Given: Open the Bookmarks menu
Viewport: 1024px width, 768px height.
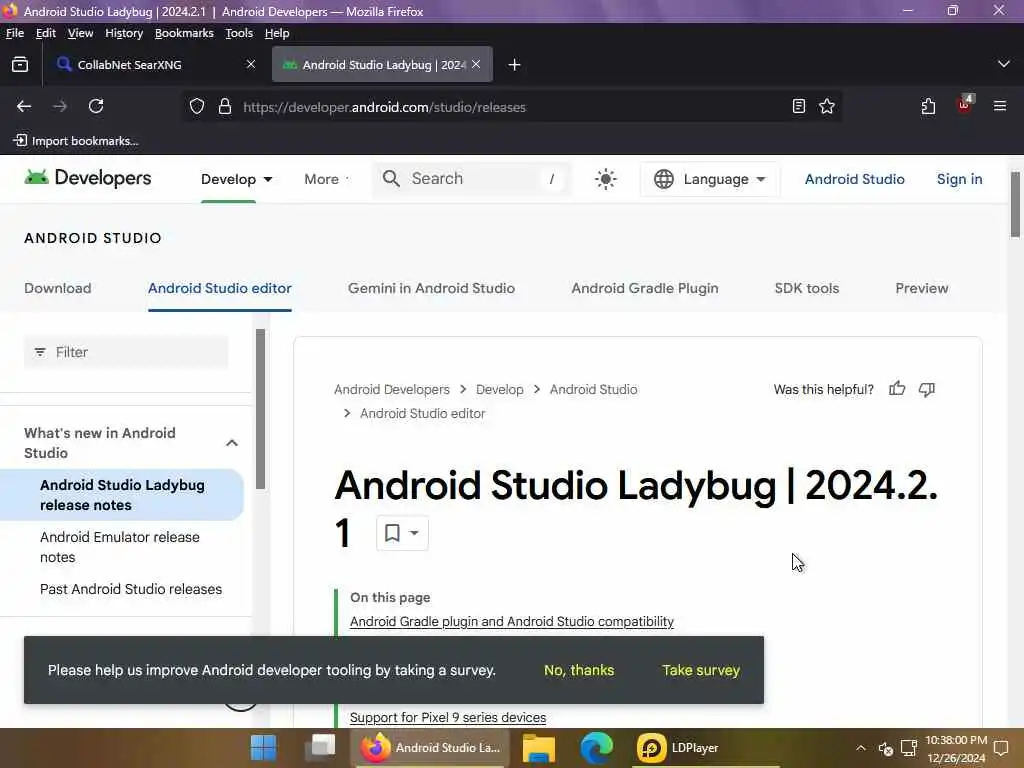Looking at the screenshot, I should [184, 33].
